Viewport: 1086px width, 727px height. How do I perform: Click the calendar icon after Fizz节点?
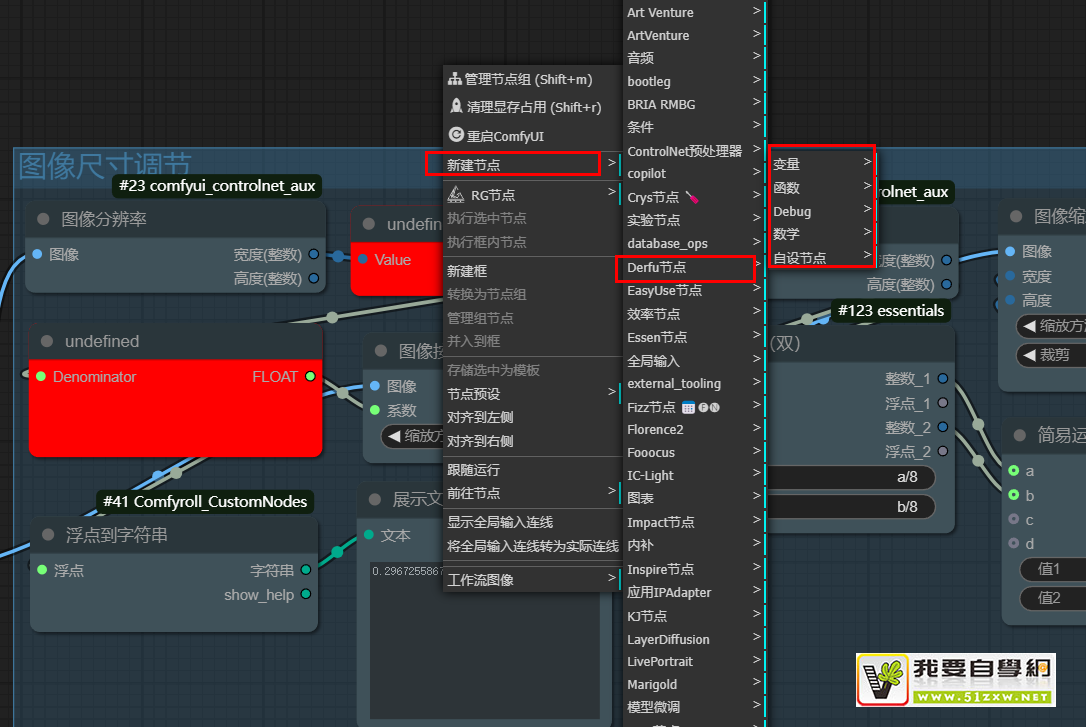click(x=688, y=407)
